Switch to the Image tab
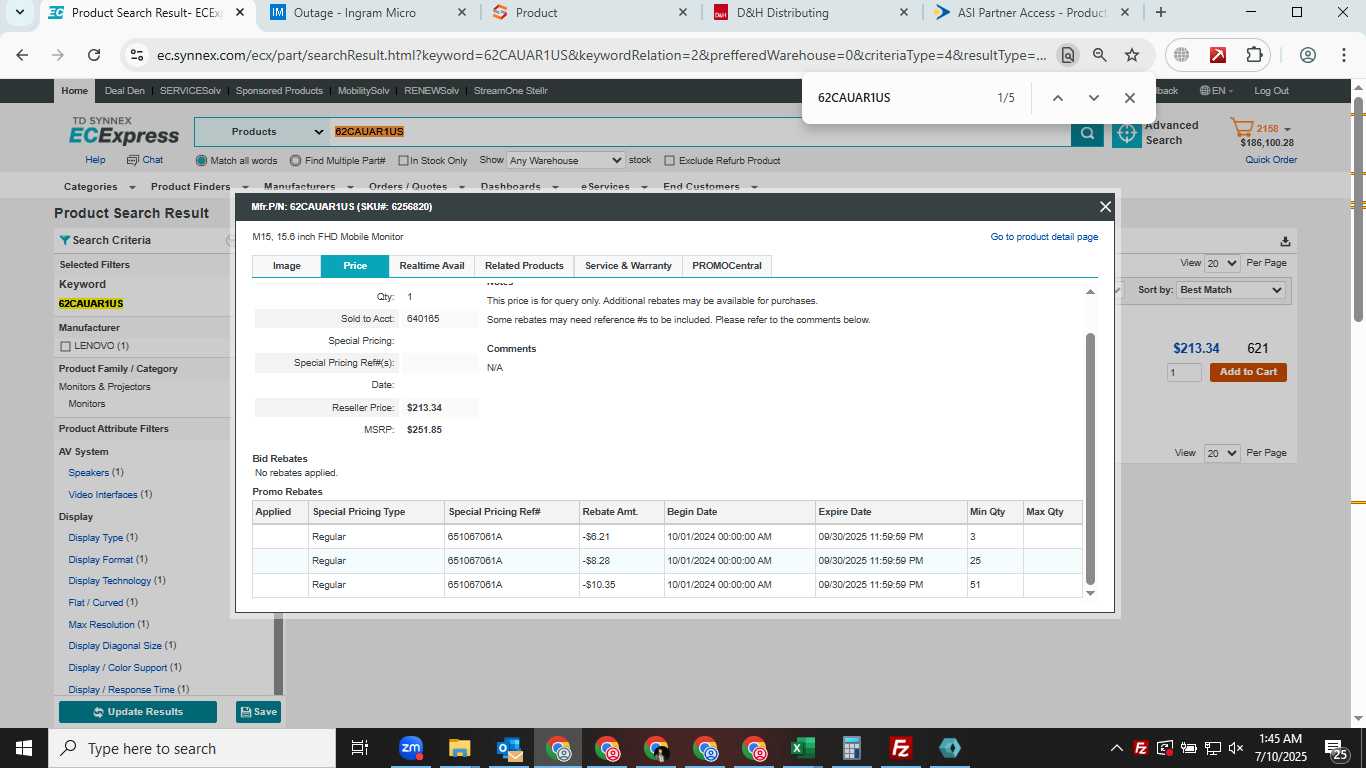1366x768 pixels. pos(286,266)
